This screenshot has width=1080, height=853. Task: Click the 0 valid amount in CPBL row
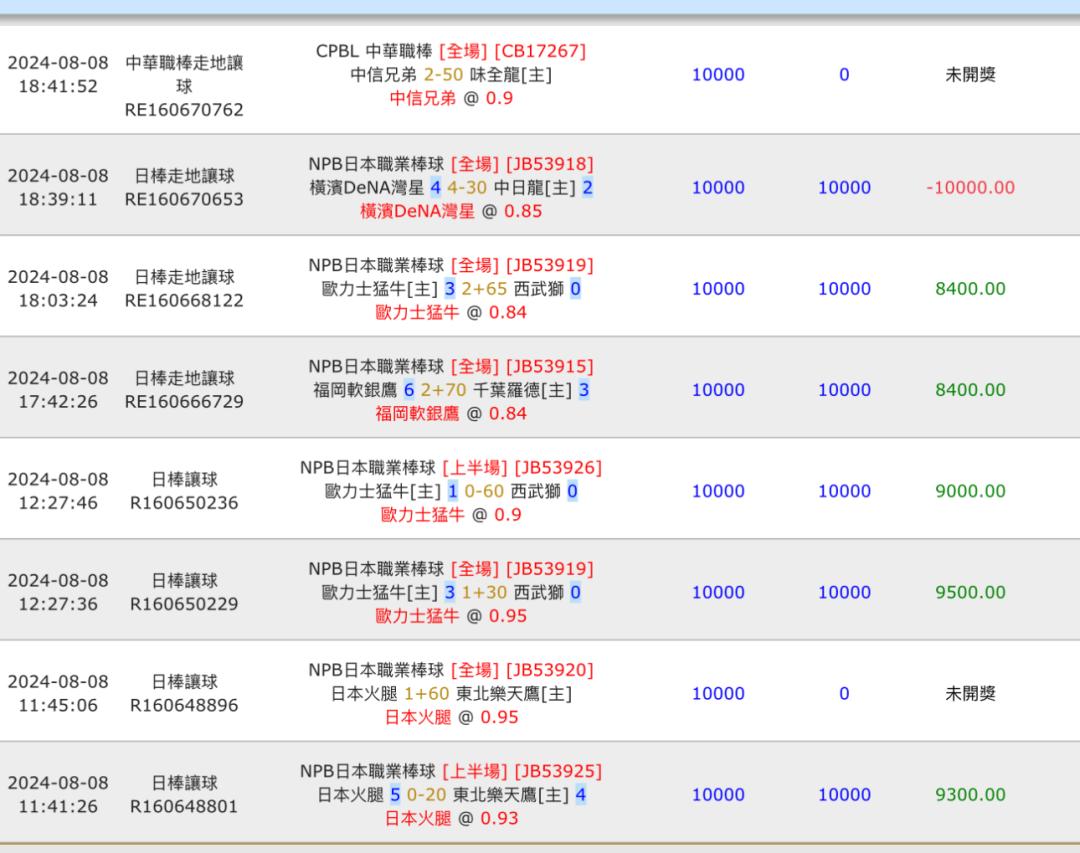point(844,74)
